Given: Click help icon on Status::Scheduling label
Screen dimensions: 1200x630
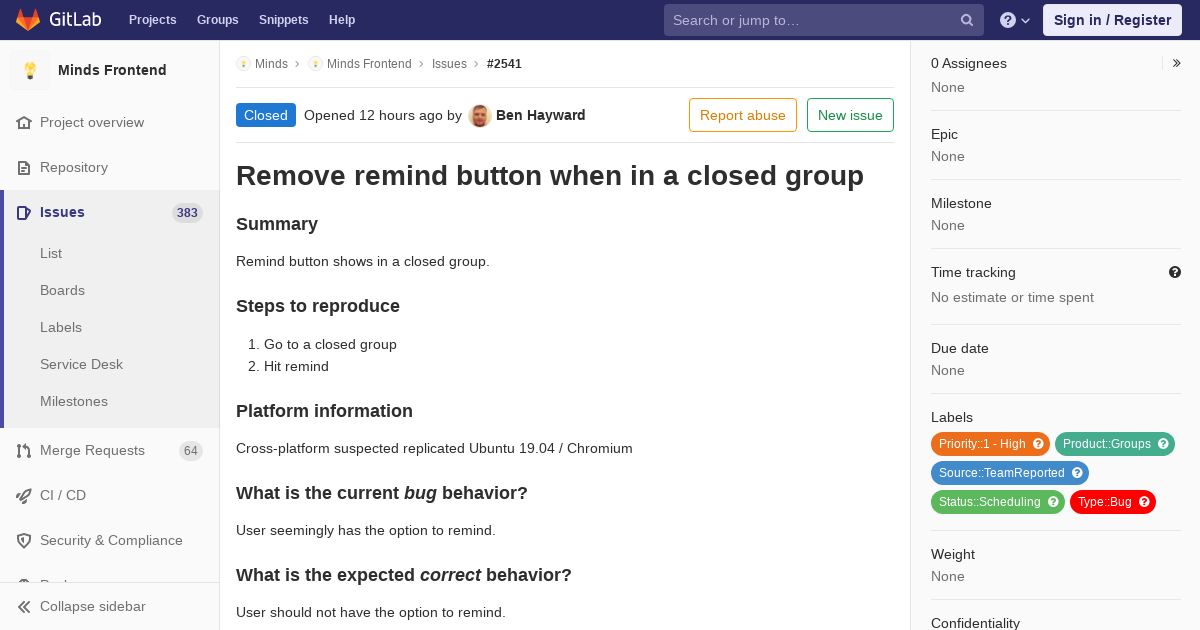Looking at the screenshot, I should click(1053, 502).
